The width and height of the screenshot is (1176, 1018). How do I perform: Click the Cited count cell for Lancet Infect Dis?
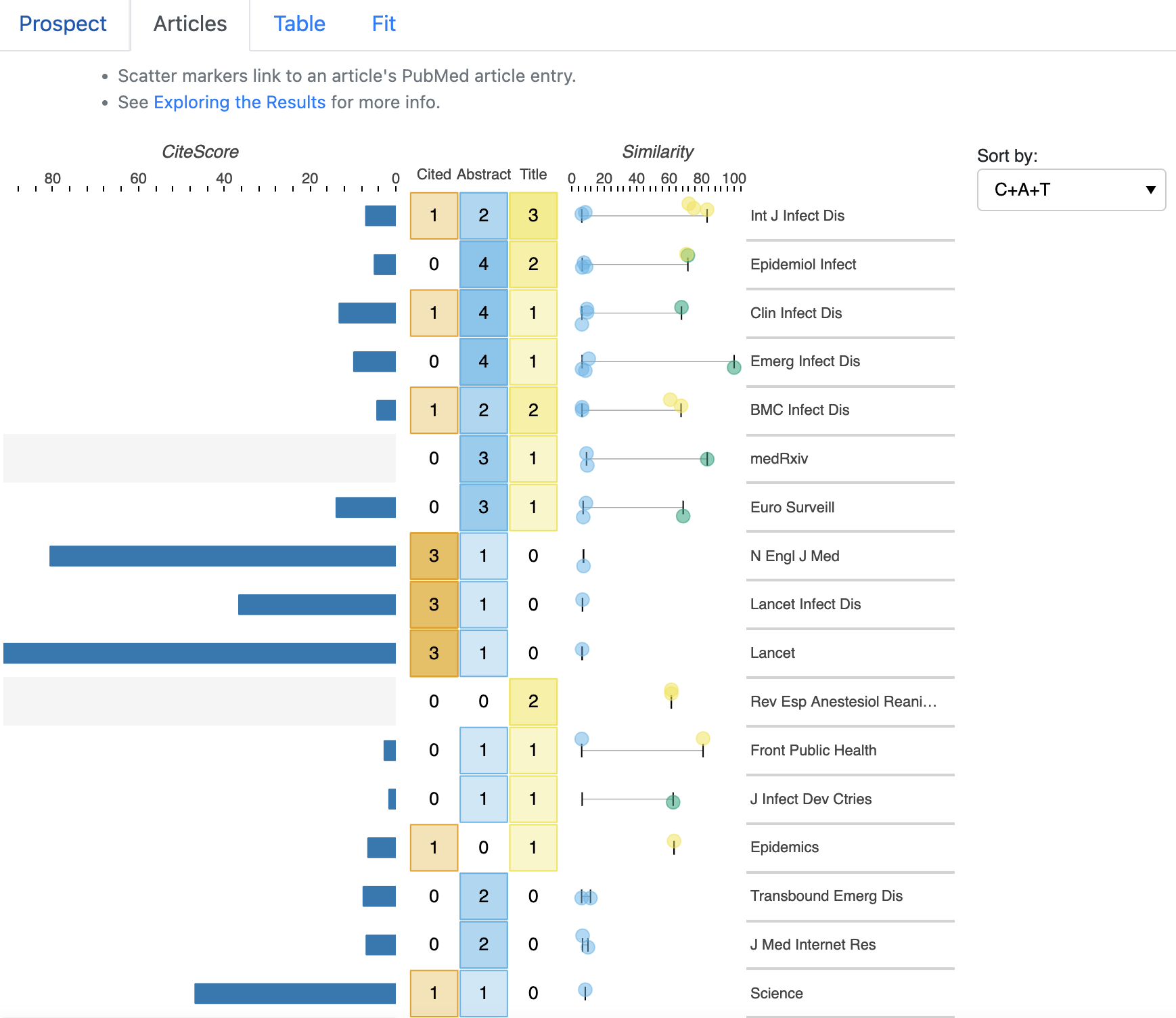click(x=434, y=604)
